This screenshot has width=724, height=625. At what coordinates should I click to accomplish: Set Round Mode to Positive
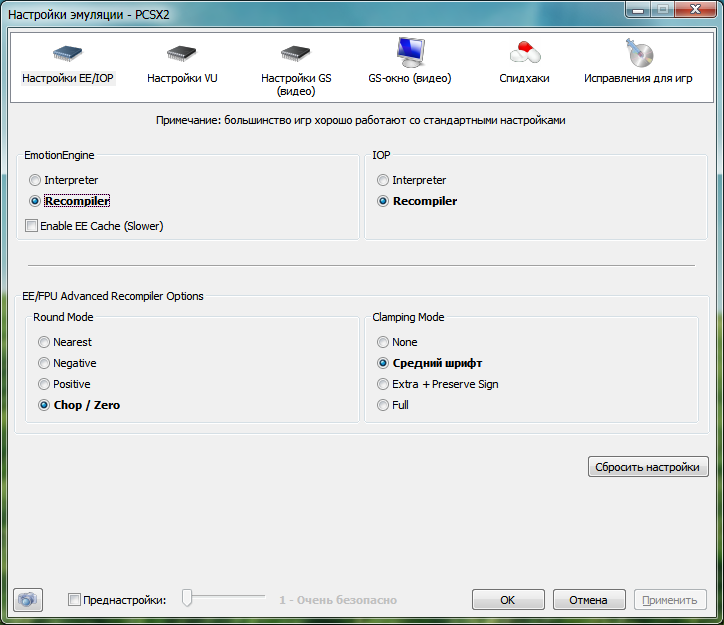(44, 384)
